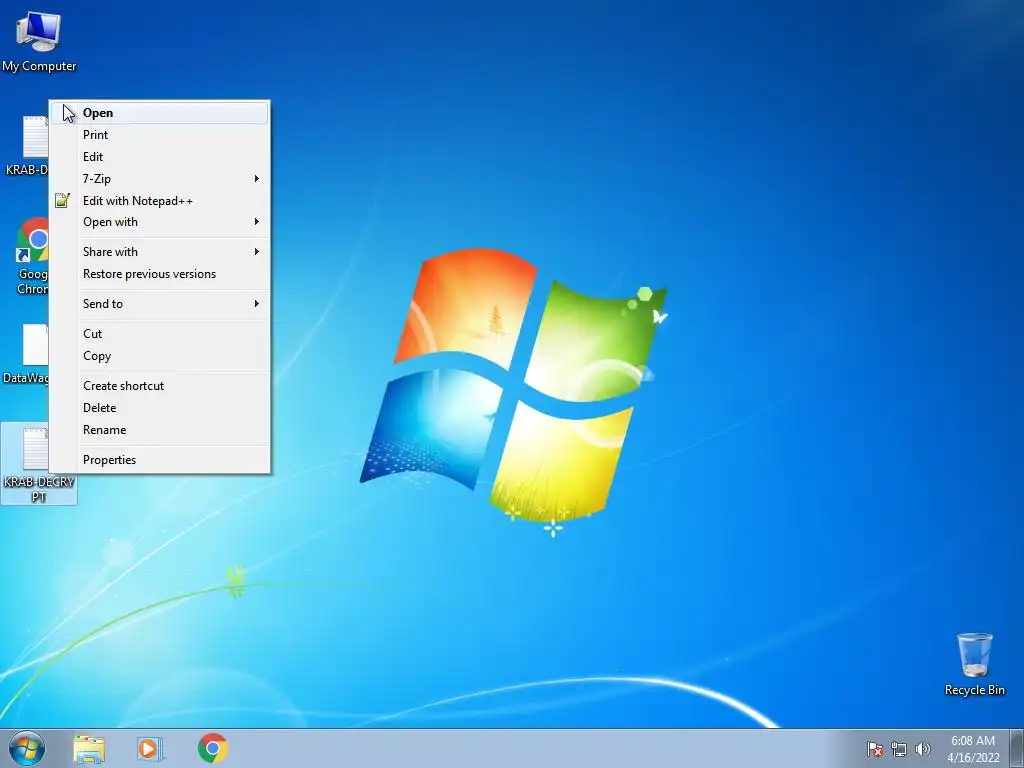Open Properties from the context menu
Screen dimensions: 1024x768
coord(159,460)
